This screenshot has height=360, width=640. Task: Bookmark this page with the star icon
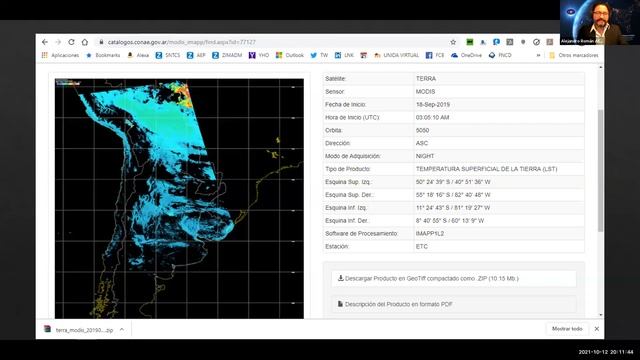453,42
